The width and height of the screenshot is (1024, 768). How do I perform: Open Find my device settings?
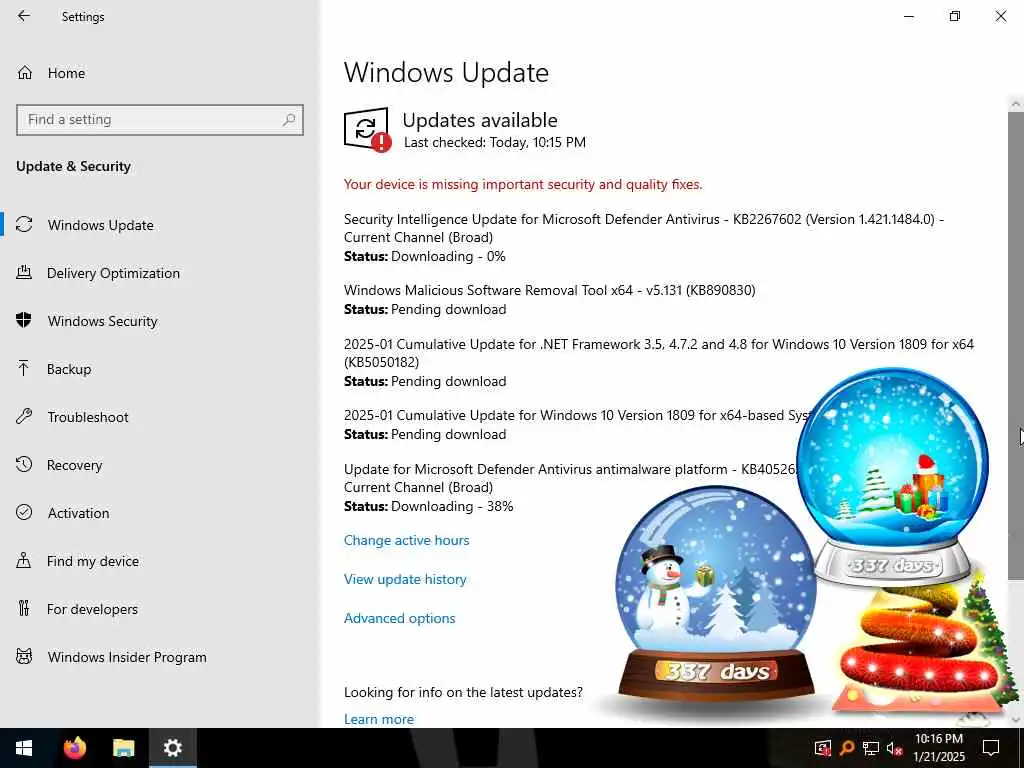click(x=160, y=560)
